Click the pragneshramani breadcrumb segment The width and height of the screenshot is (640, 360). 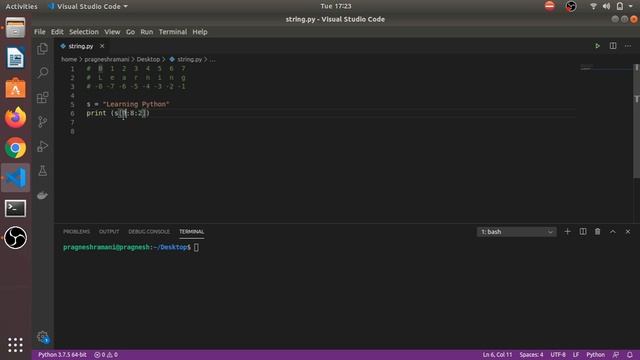(x=107, y=59)
